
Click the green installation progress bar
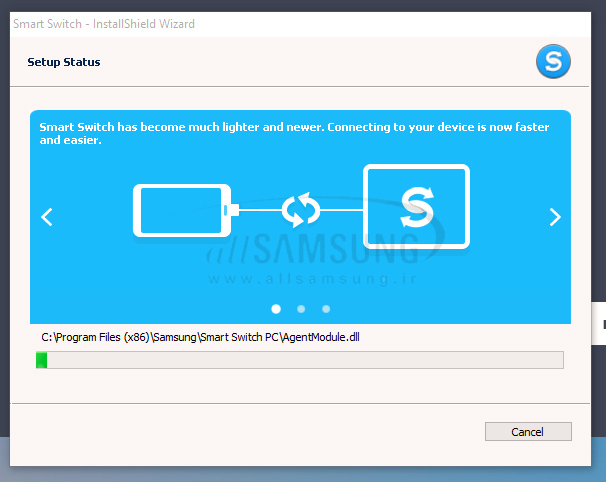click(x=300, y=360)
